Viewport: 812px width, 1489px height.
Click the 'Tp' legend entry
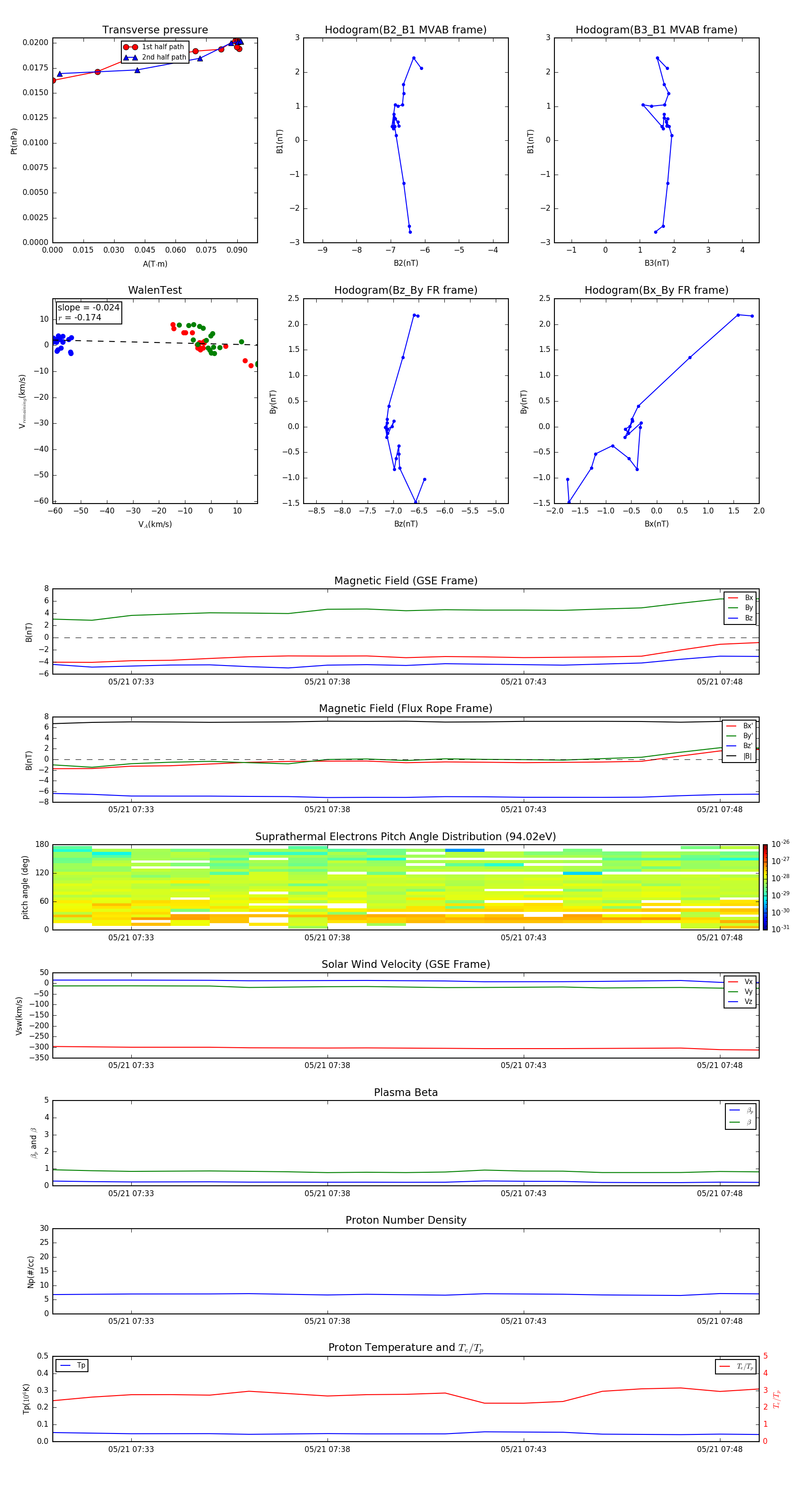click(x=72, y=1365)
